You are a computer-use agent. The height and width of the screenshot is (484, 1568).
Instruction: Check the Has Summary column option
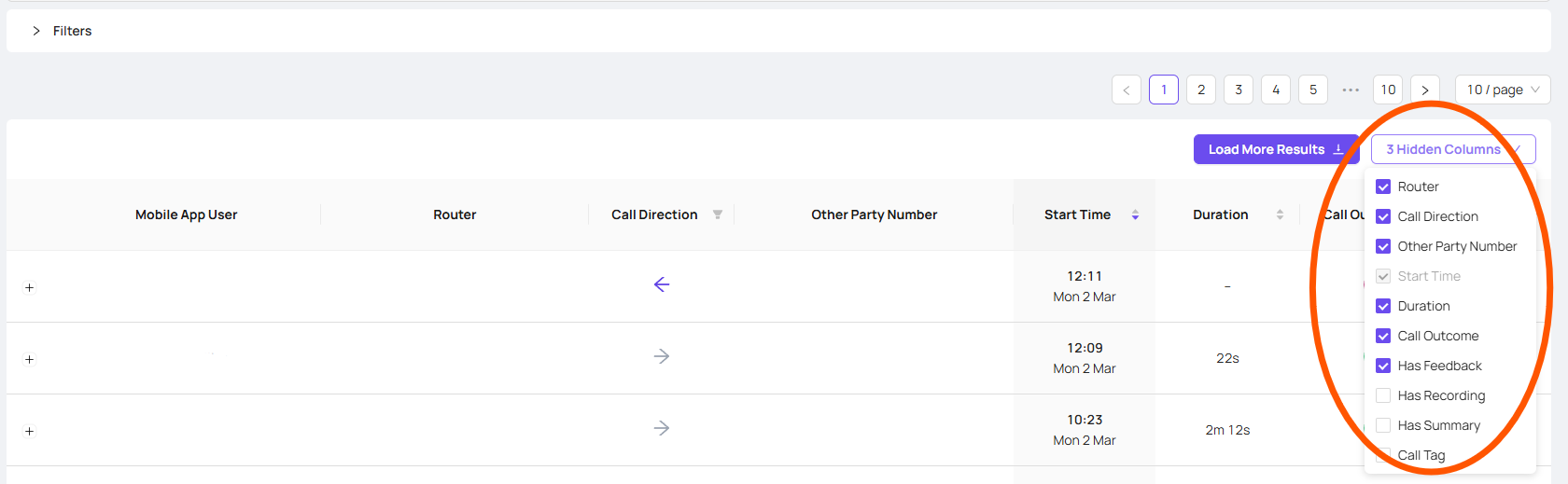(x=1383, y=425)
